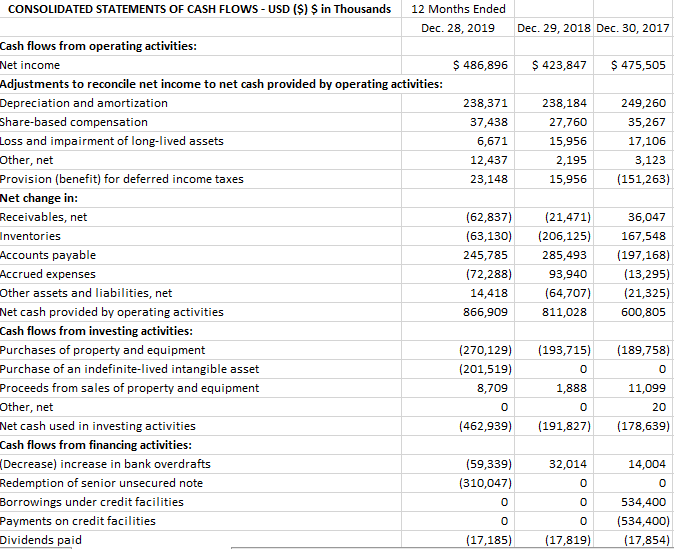Click the 'Net change in:' heading cell
The width and height of the screenshot is (674, 549).
pyautogui.click(x=39, y=198)
